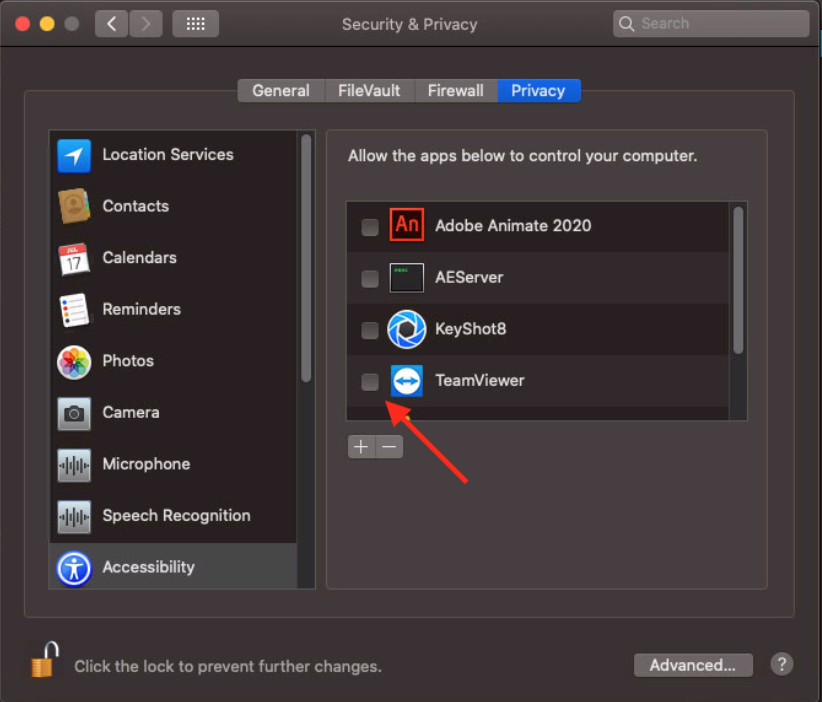Click the Microphone waveform icon
Viewport: 822px width, 702px height.
(x=74, y=465)
